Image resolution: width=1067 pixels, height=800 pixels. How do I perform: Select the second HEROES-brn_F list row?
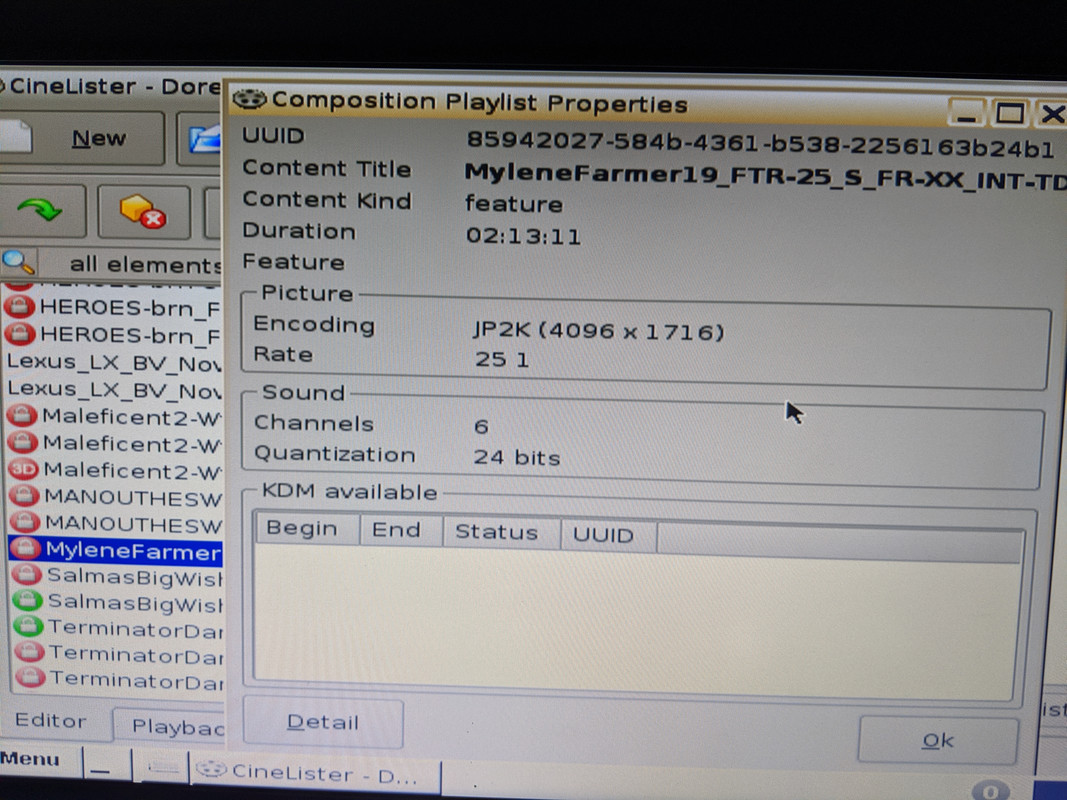pyautogui.click(x=112, y=335)
